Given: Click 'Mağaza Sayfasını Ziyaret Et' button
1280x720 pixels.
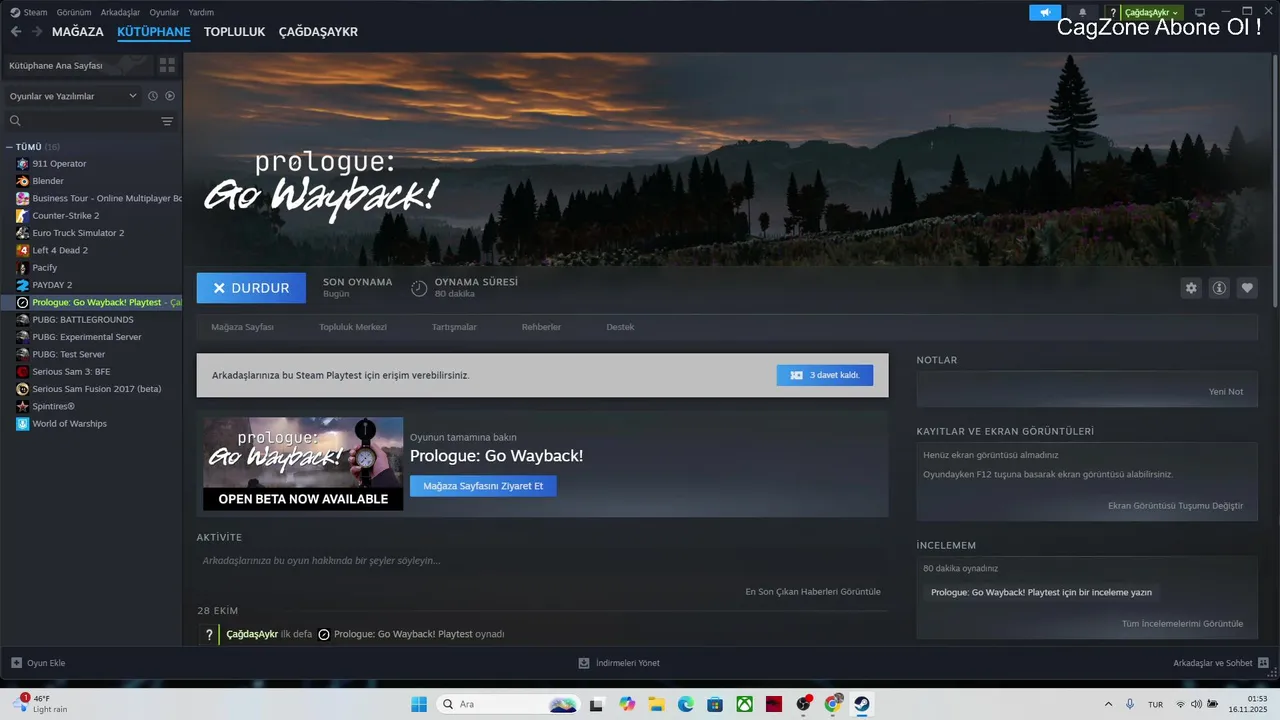Looking at the screenshot, I should tap(483, 486).
